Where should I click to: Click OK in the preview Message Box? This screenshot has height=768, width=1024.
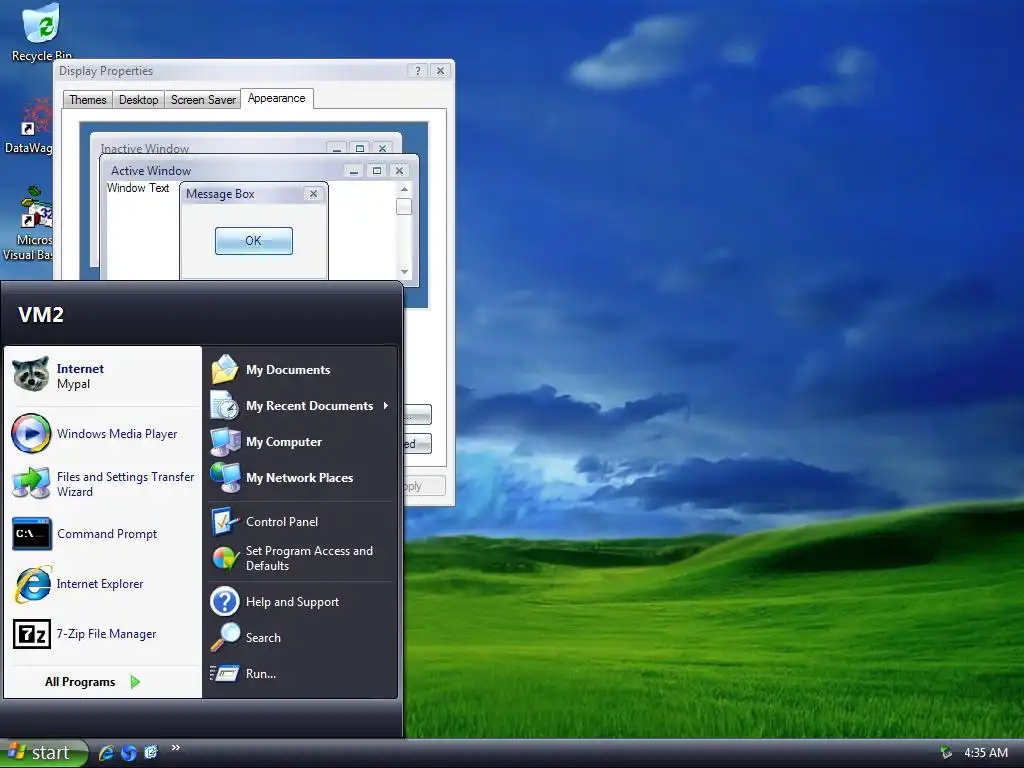[x=253, y=241]
